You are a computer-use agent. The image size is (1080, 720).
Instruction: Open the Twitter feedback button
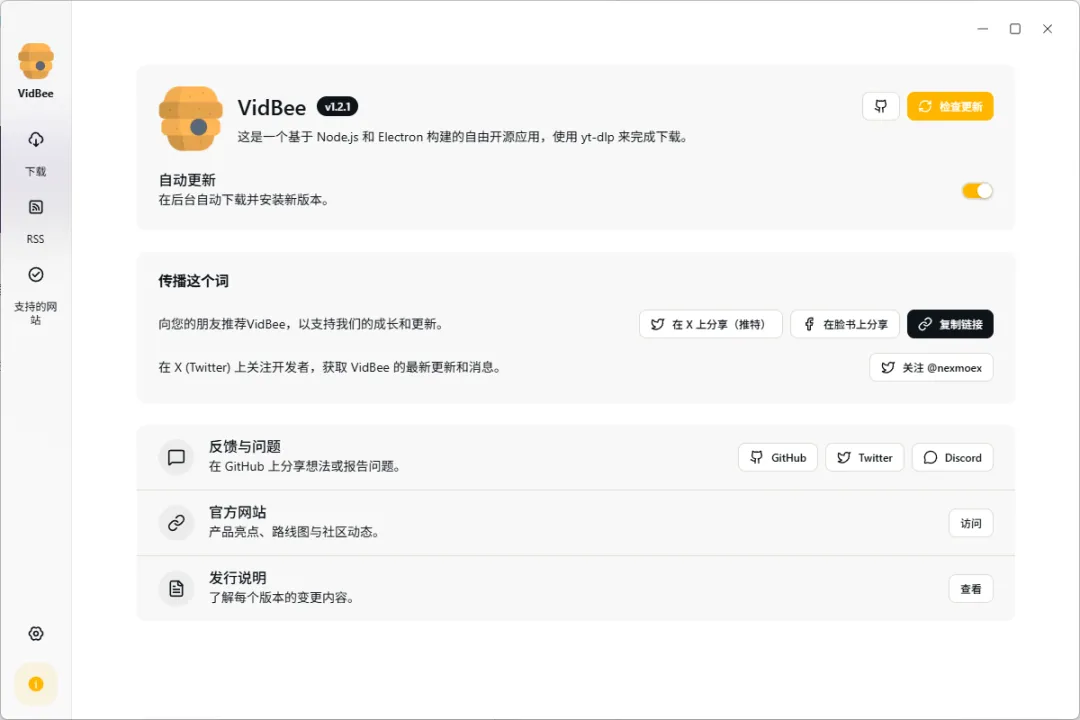pyautogui.click(x=864, y=457)
